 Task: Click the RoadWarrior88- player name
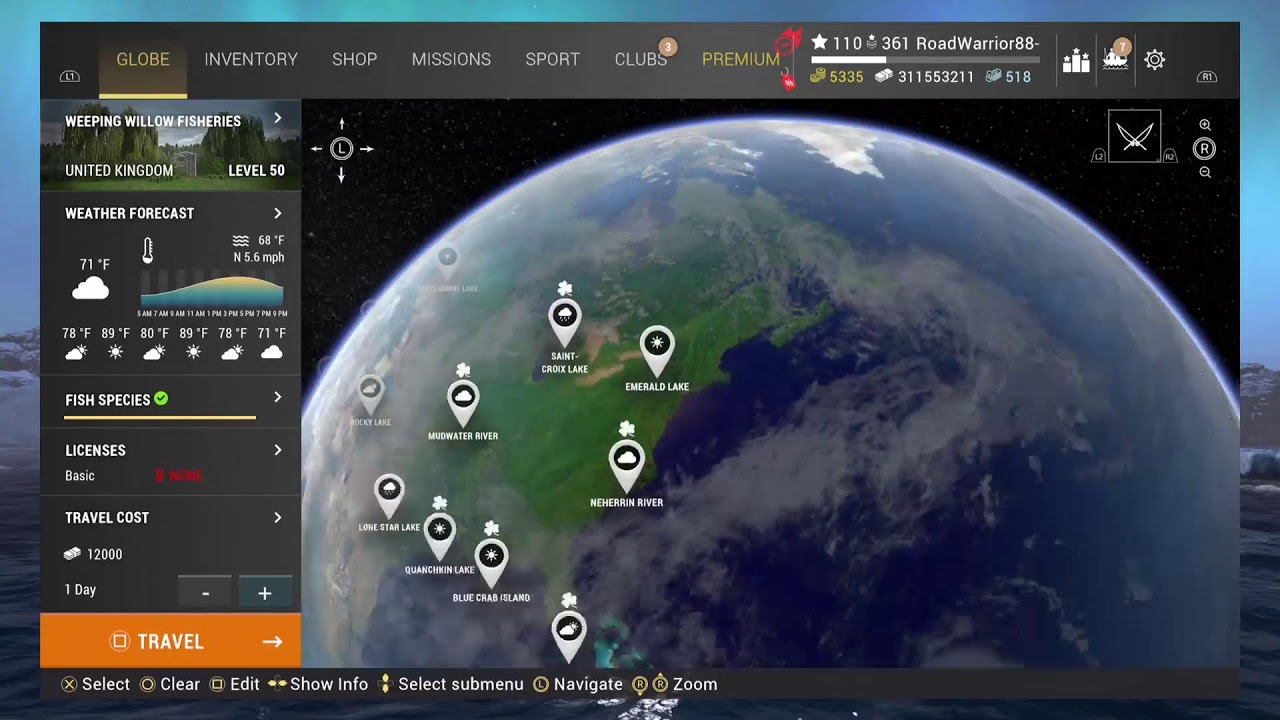click(977, 43)
